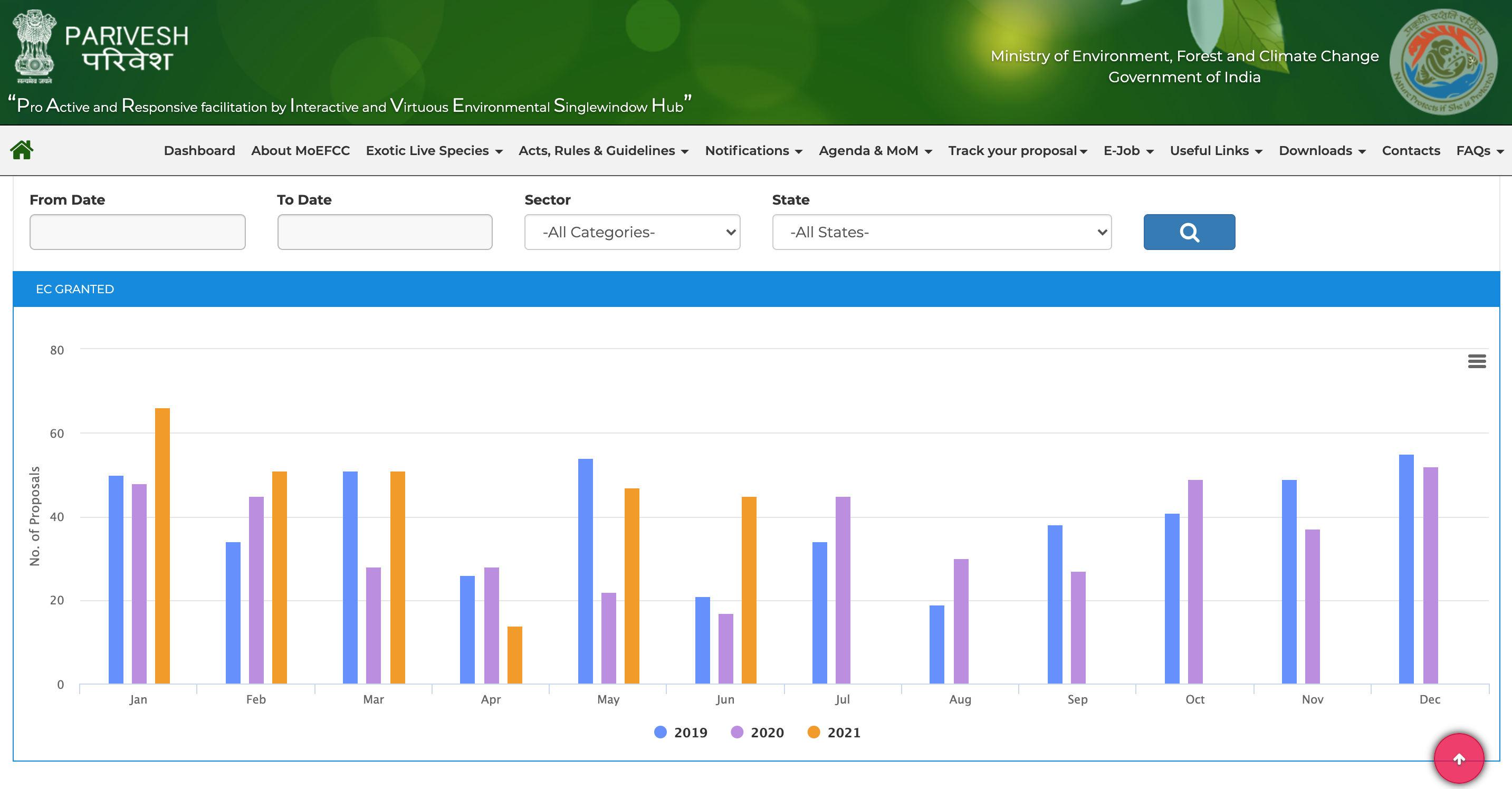Viewport: 1512px width, 789px height.
Task: Click the green home icon
Action: tap(22, 150)
